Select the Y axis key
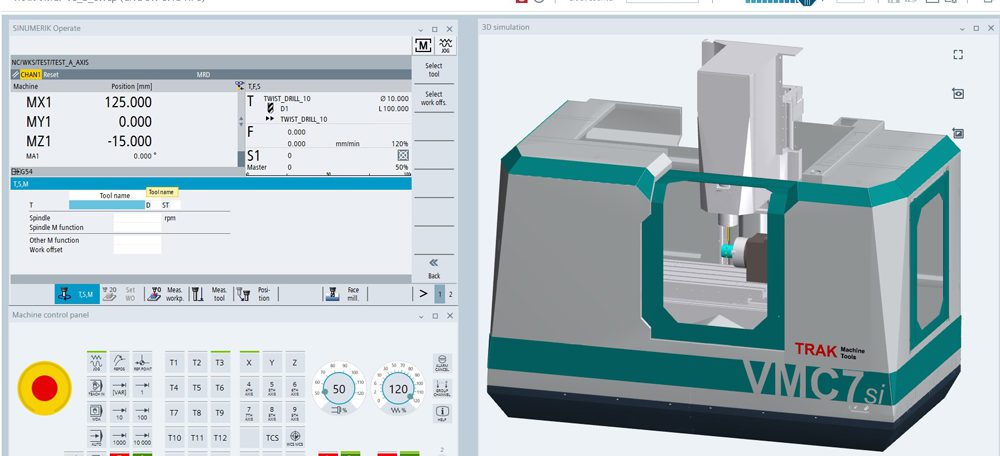The image size is (1000, 456). point(272,362)
